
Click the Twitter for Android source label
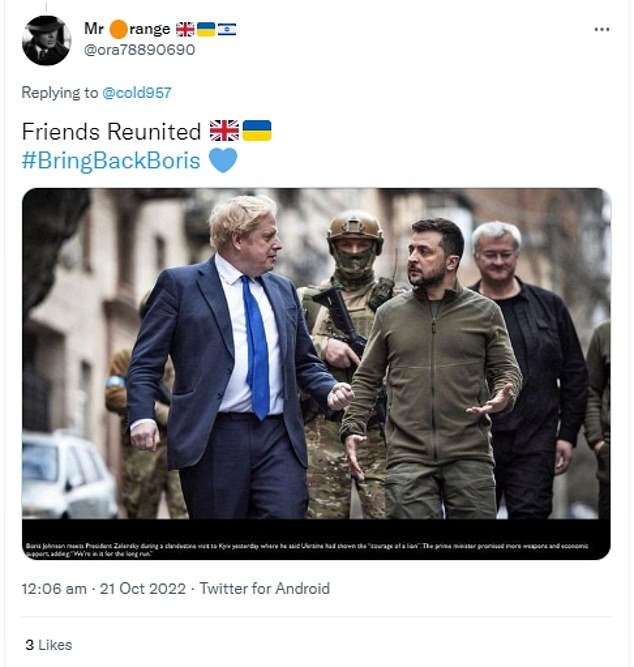click(x=265, y=589)
